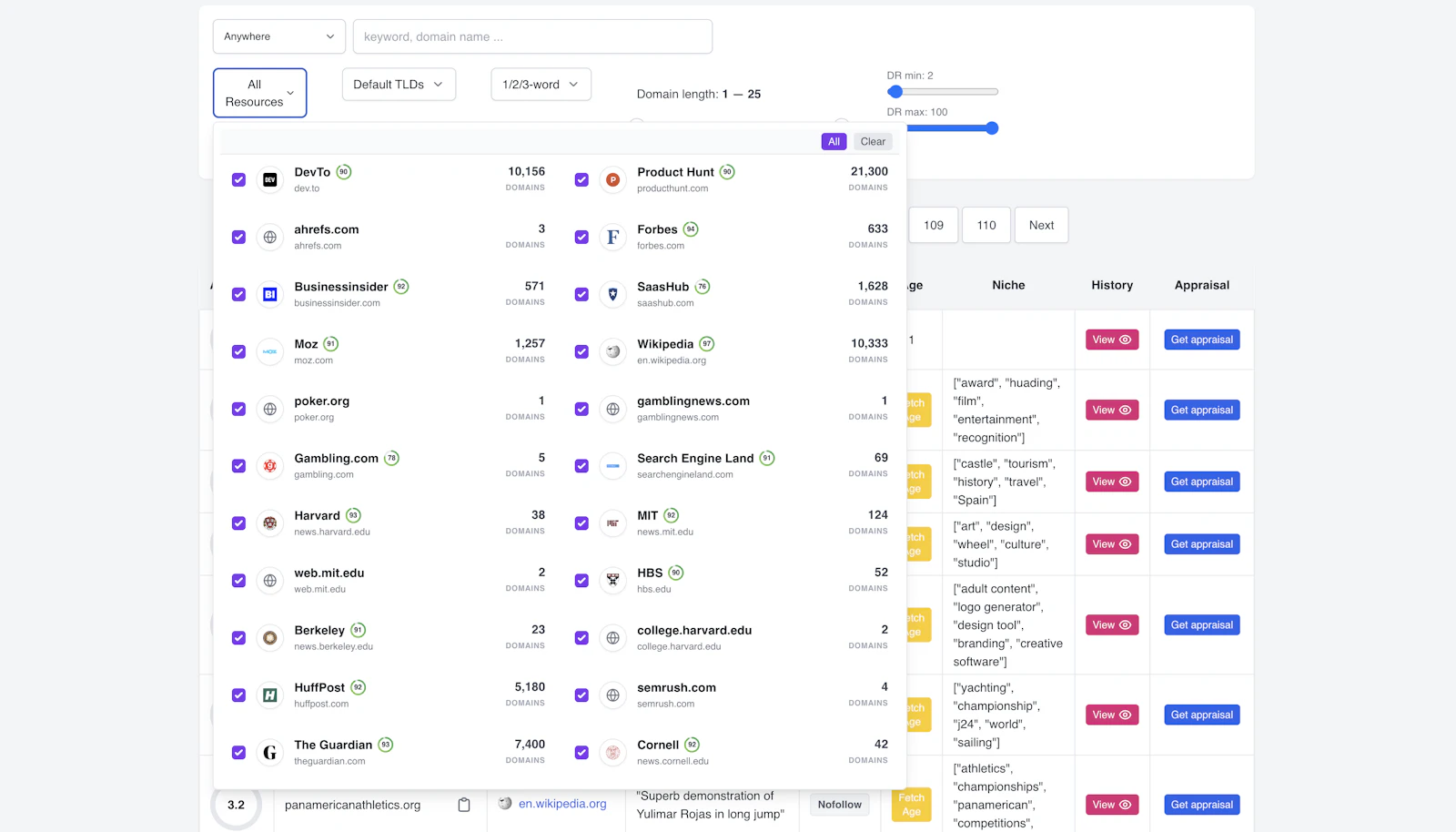Click the MIT logo icon

613,523
